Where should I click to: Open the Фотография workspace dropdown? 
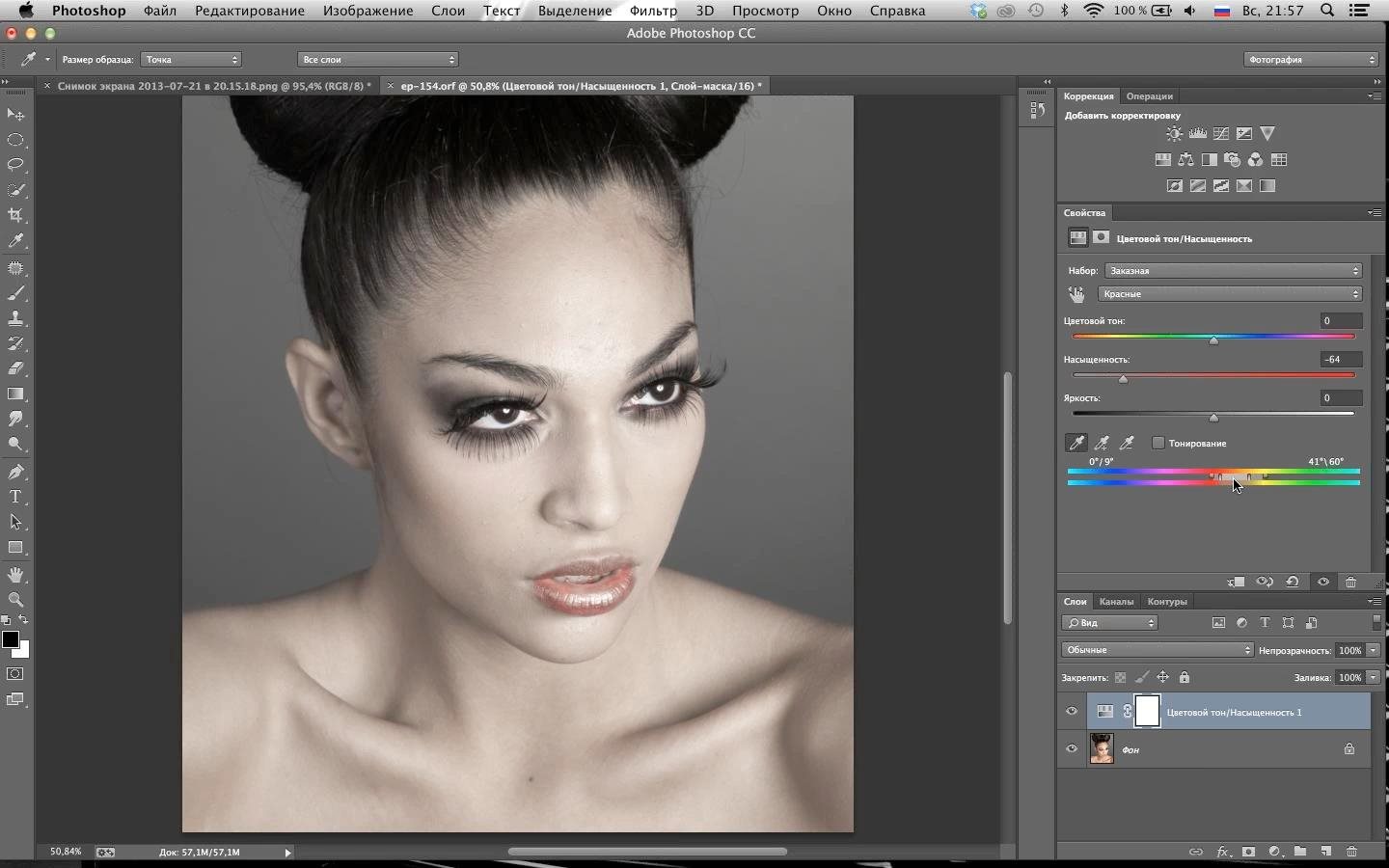(1311, 60)
